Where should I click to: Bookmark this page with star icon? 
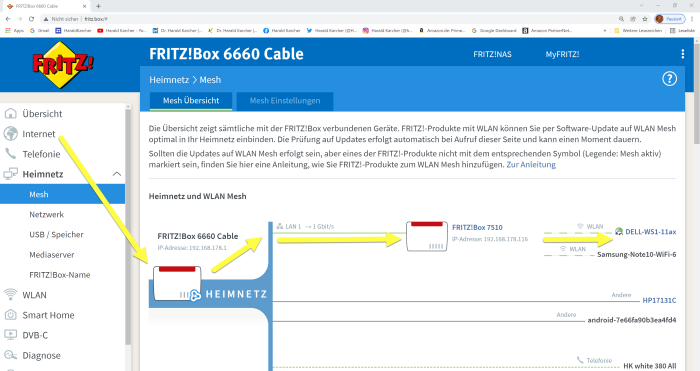point(645,19)
